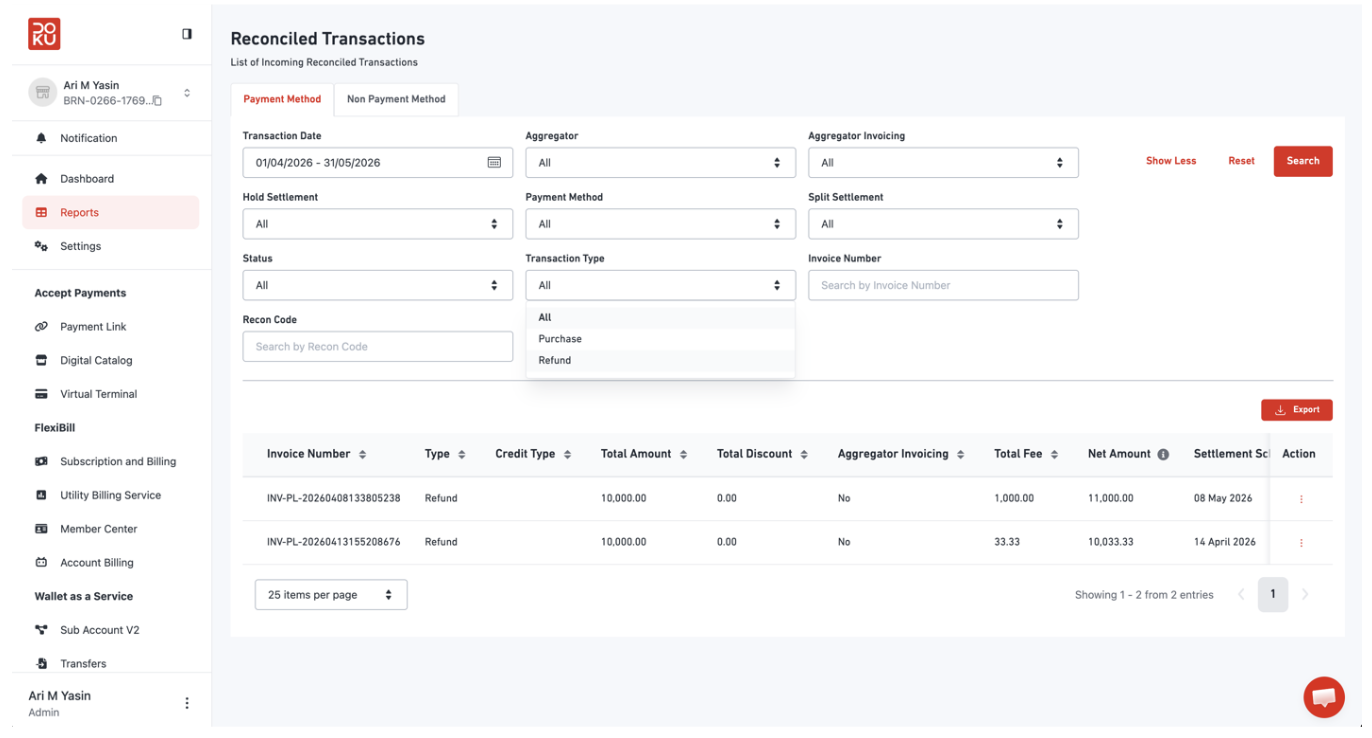Sort by Credit Type column
The width and height of the screenshot is (1372, 738).
point(567,455)
